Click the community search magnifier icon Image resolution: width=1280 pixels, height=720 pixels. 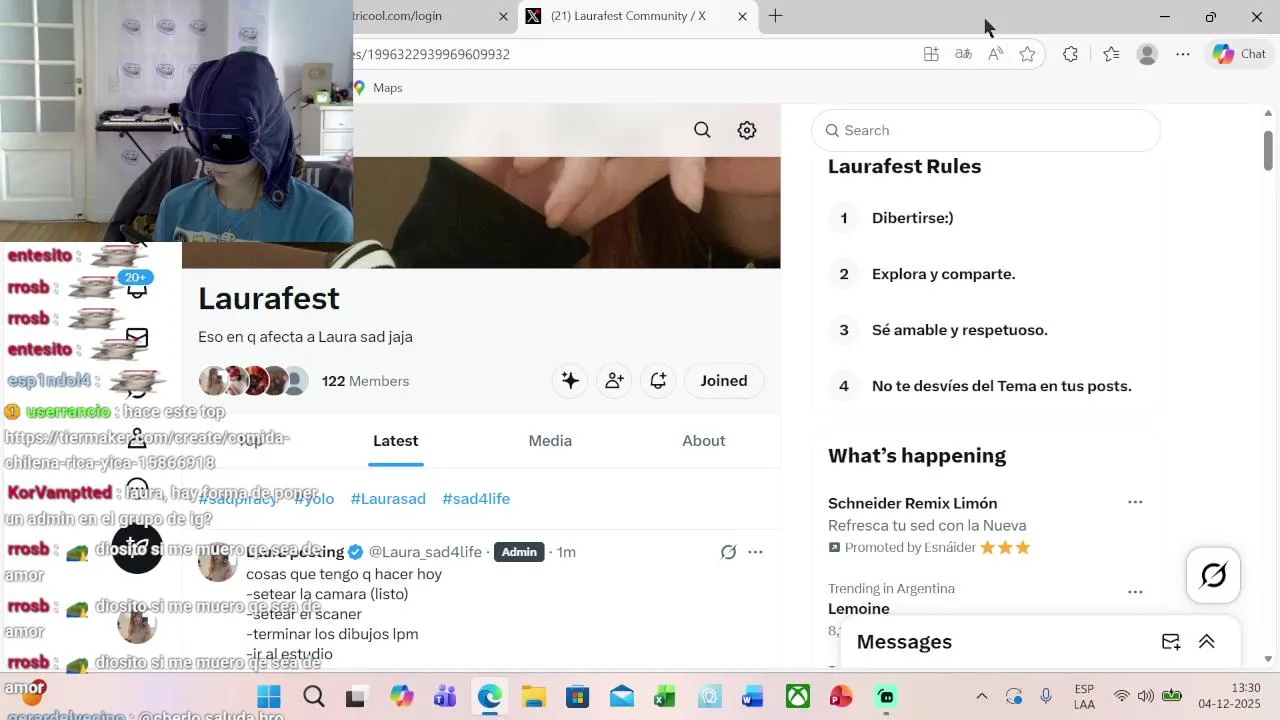[x=702, y=130]
